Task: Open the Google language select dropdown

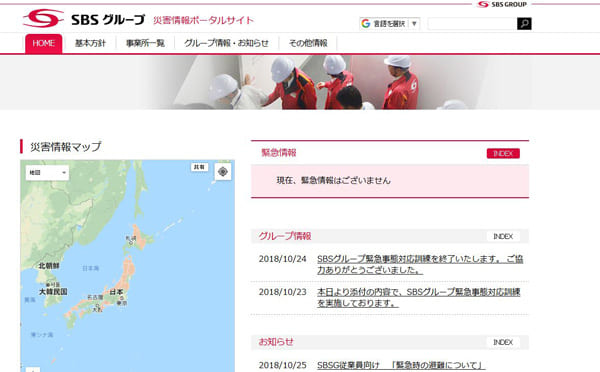Action: [x=390, y=24]
